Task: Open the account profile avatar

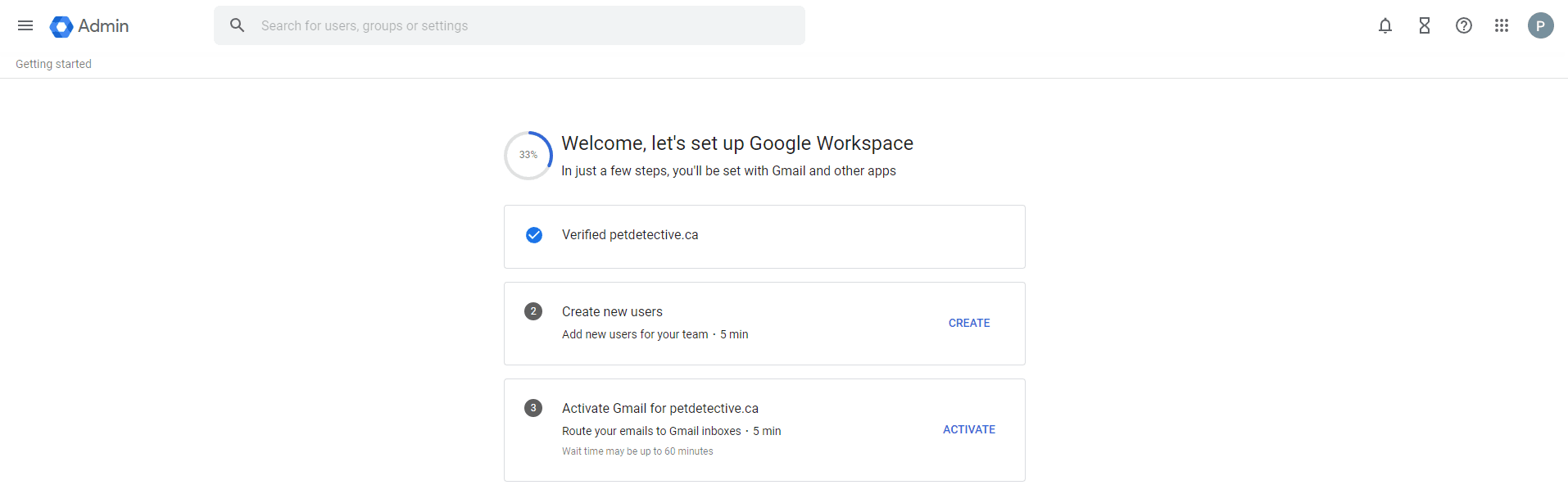Action: tap(1540, 25)
